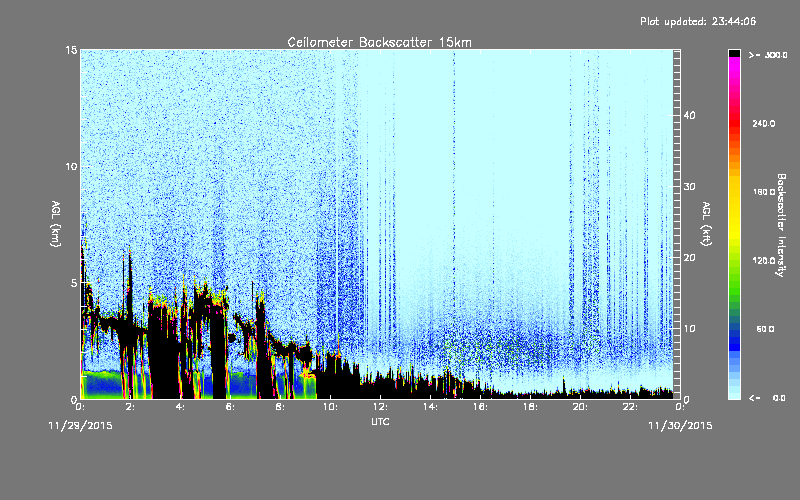Select the '8:' hour tick label
The width and height of the screenshot is (800, 500).
click(x=280, y=407)
